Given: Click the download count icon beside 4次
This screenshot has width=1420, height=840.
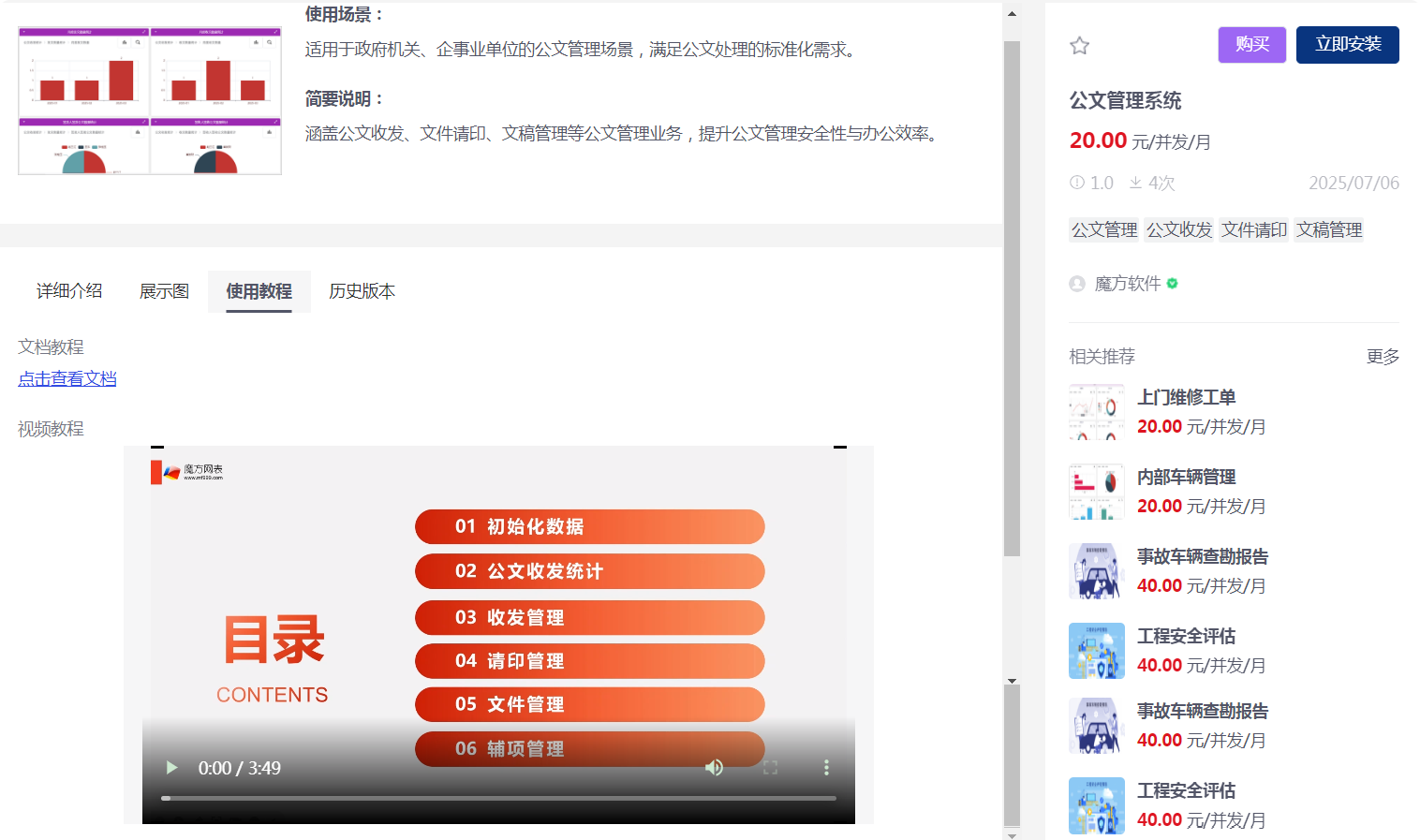Looking at the screenshot, I should pos(1135,183).
